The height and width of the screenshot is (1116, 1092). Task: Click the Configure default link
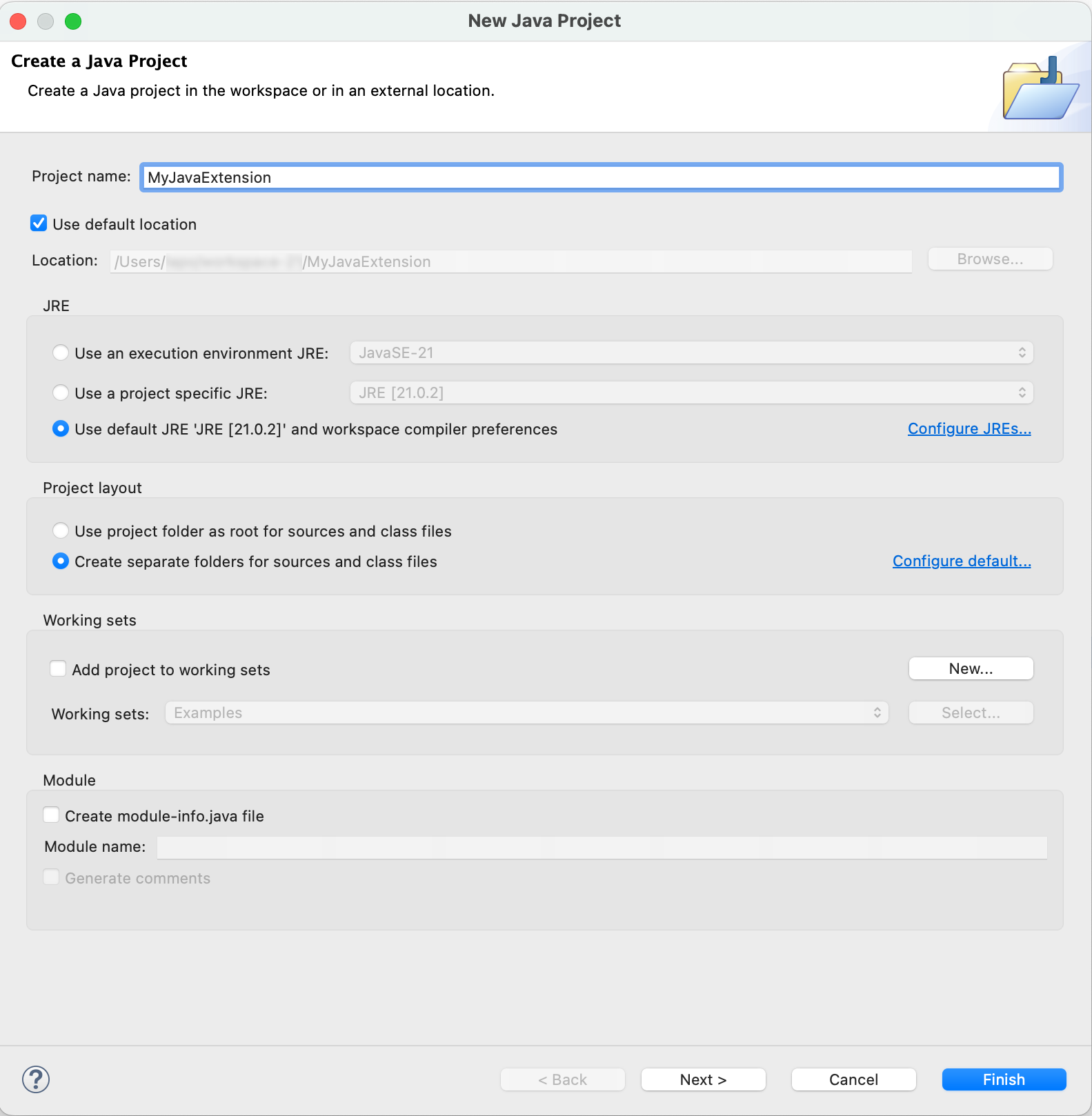pos(961,561)
